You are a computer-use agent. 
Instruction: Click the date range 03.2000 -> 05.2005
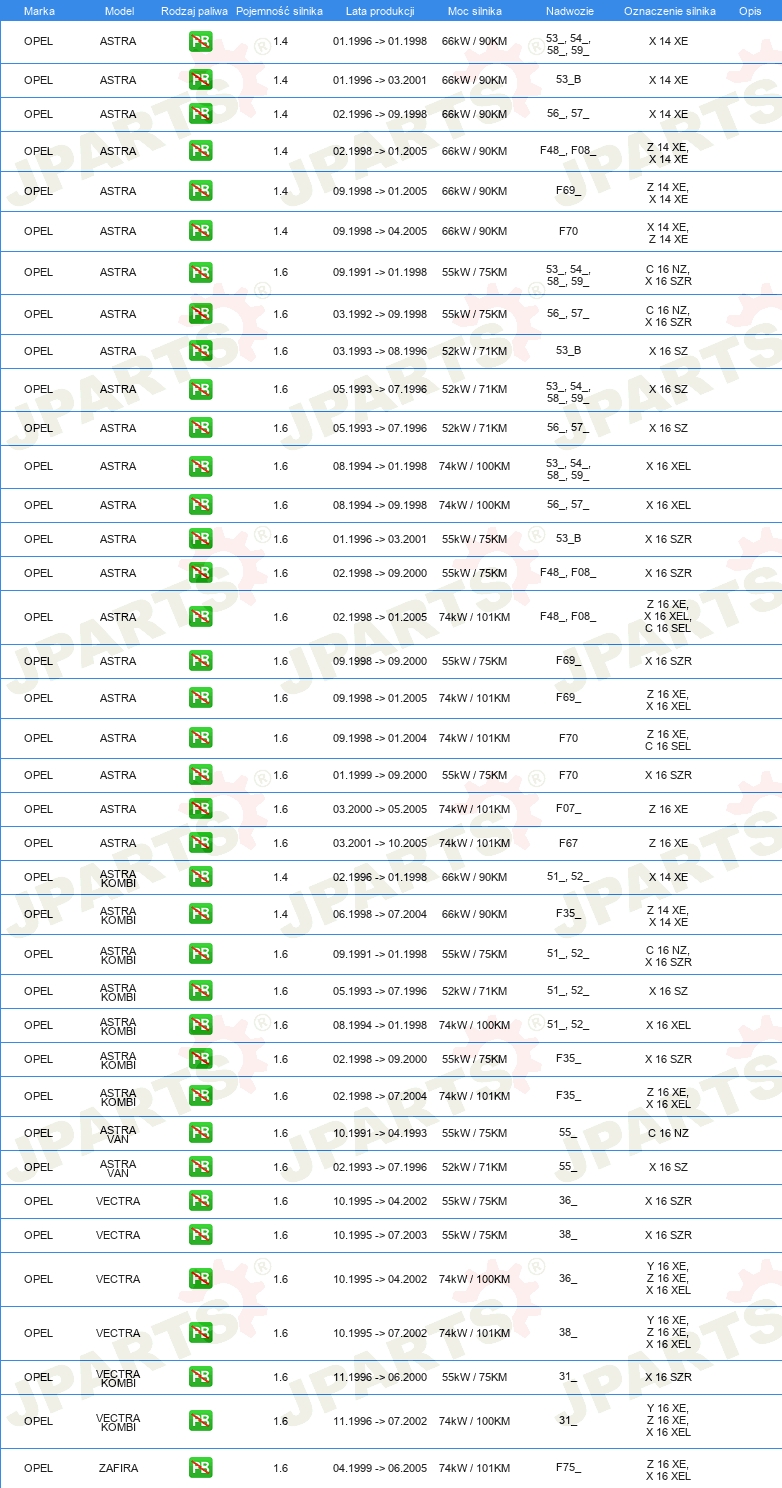click(x=380, y=809)
